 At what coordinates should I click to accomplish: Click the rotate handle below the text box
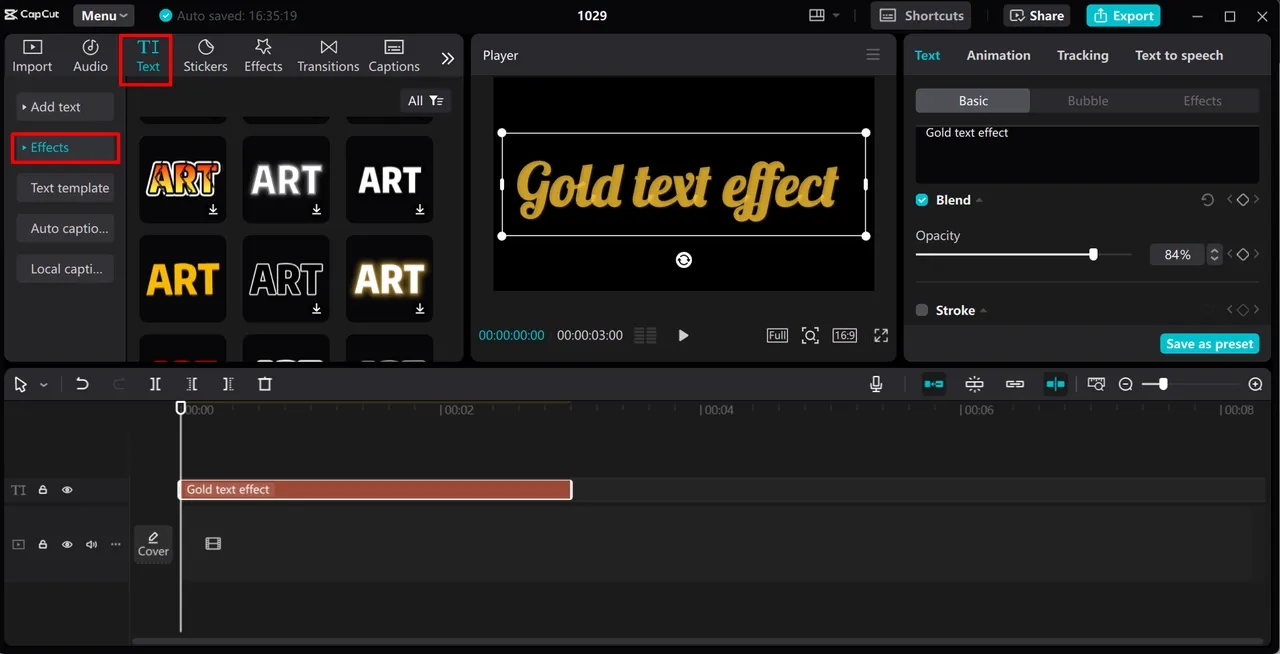(x=684, y=260)
